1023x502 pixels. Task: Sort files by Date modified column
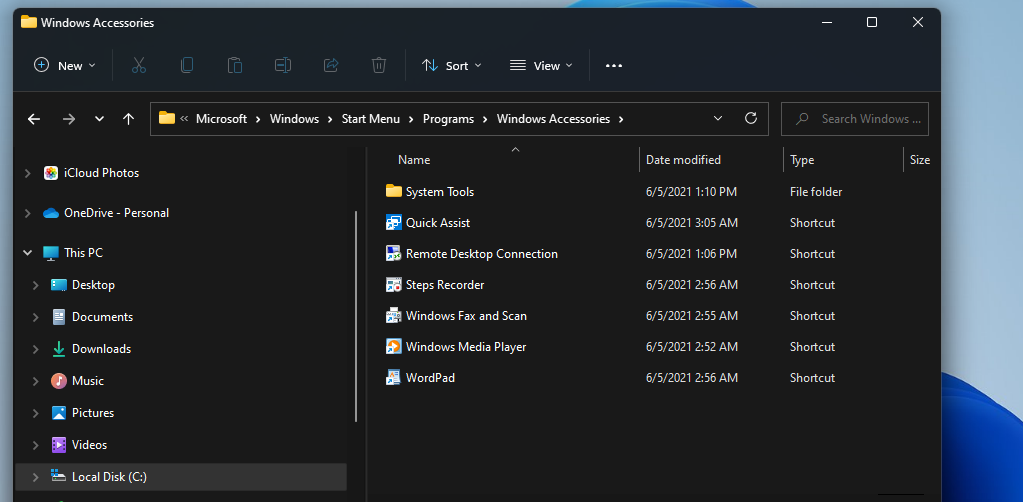(x=683, y=160)
